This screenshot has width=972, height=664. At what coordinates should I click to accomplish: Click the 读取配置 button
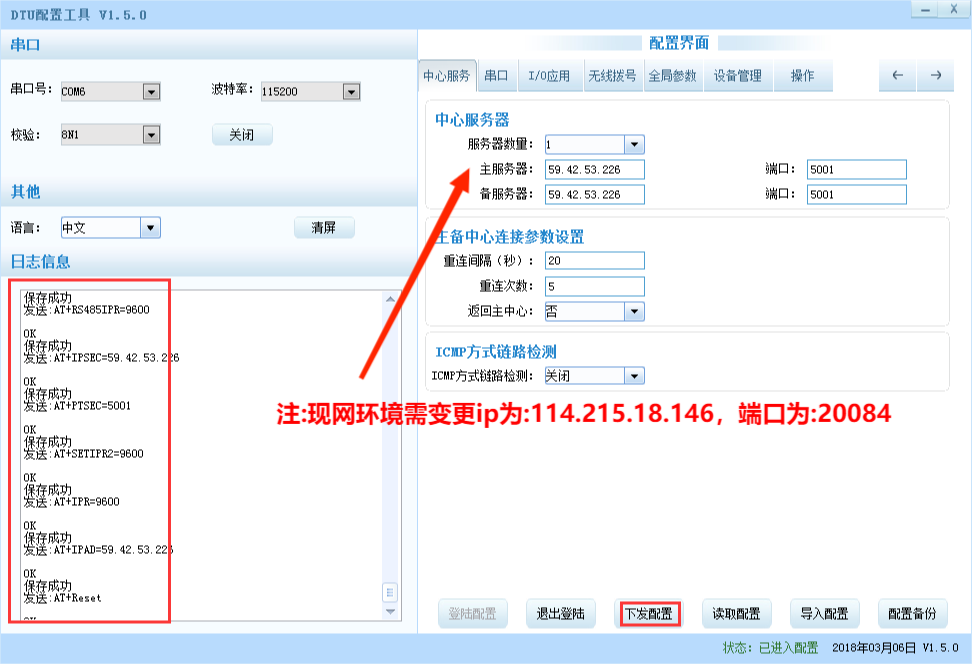pos(736,614)
